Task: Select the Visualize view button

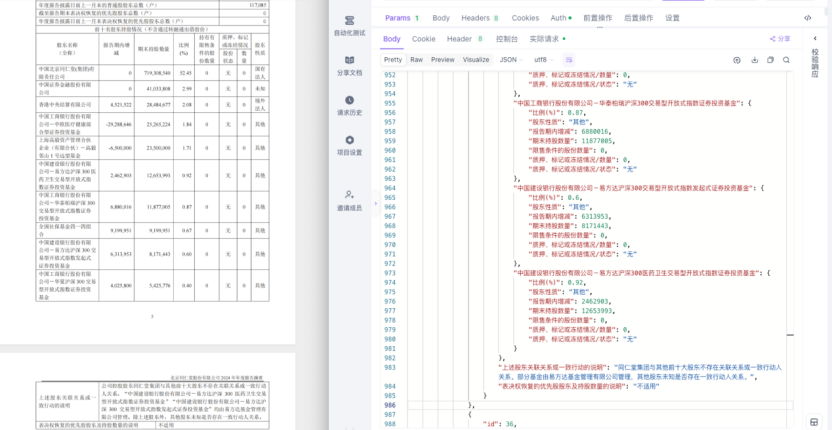Action: (x=476, y=60)
